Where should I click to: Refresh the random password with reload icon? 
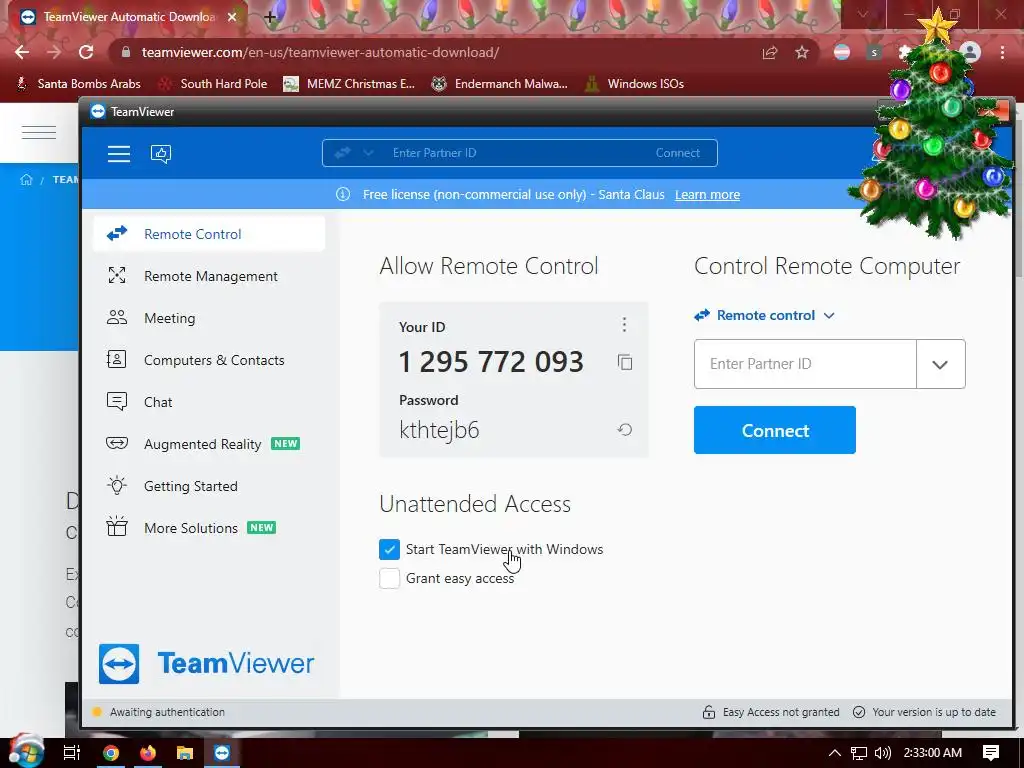tap(625, 429)
